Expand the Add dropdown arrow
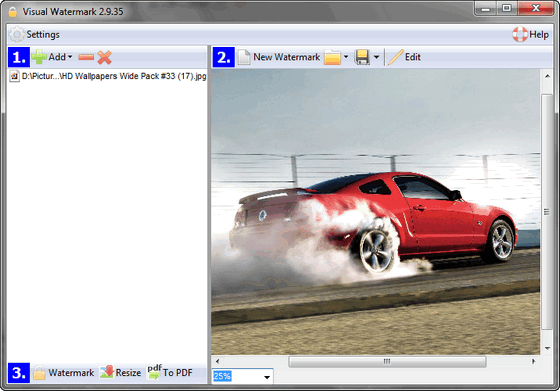560x391 pixels. pos(70,57)
